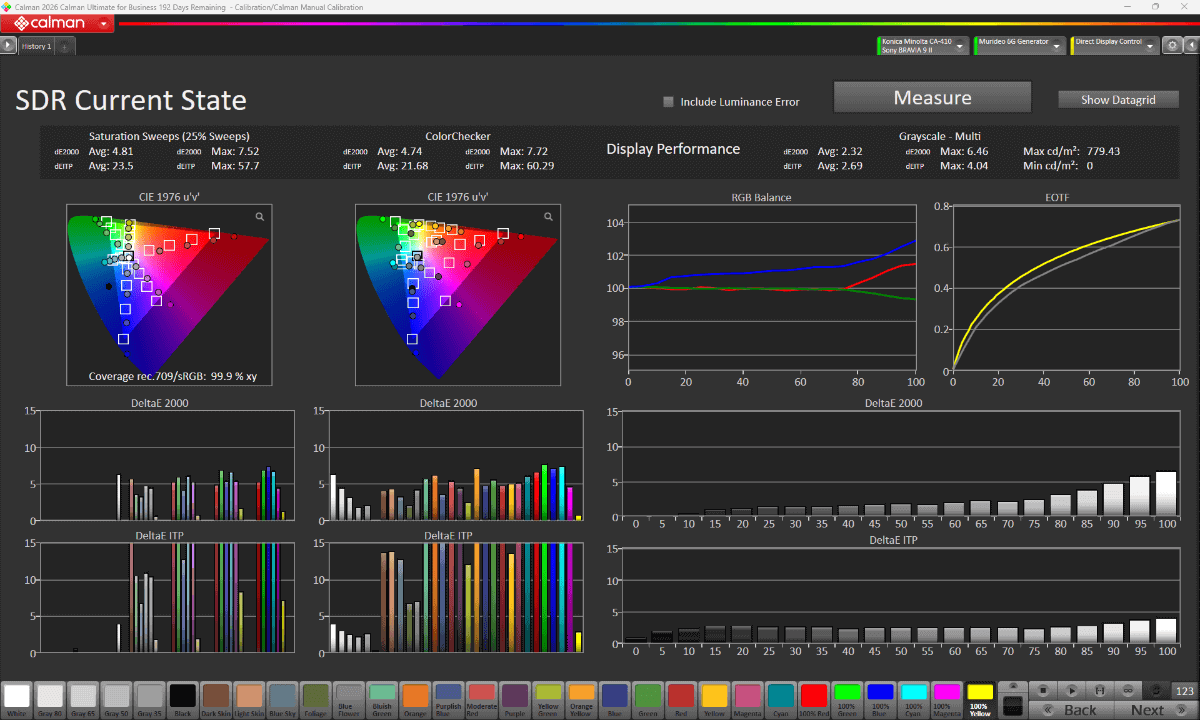This screenshot has height=720, width=1200.
Task: Open the Murideo 8G Generator source dropdown
Action: click(1019, 46)
